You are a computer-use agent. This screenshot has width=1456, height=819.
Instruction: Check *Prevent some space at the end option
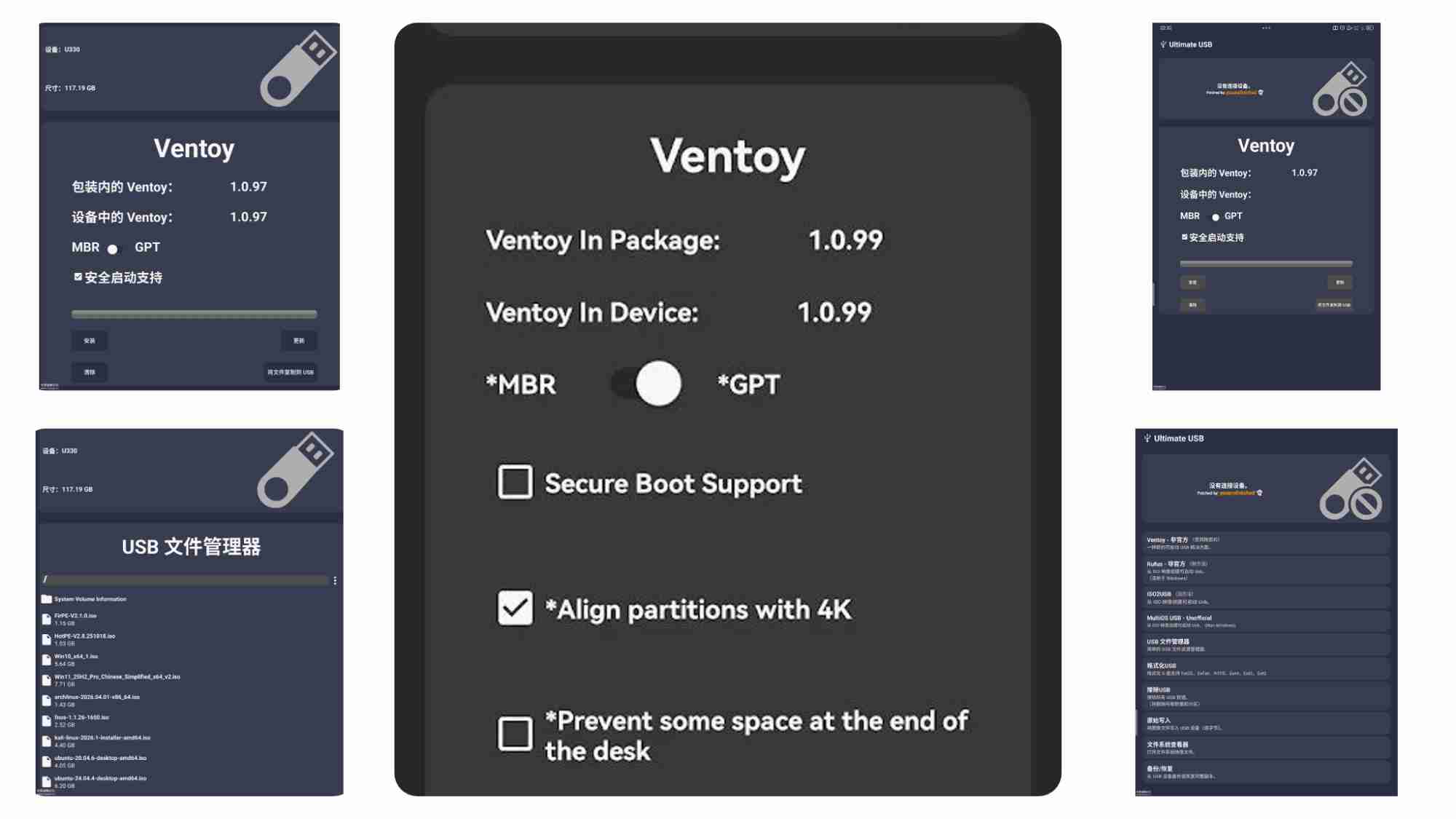tap(515, 734)
